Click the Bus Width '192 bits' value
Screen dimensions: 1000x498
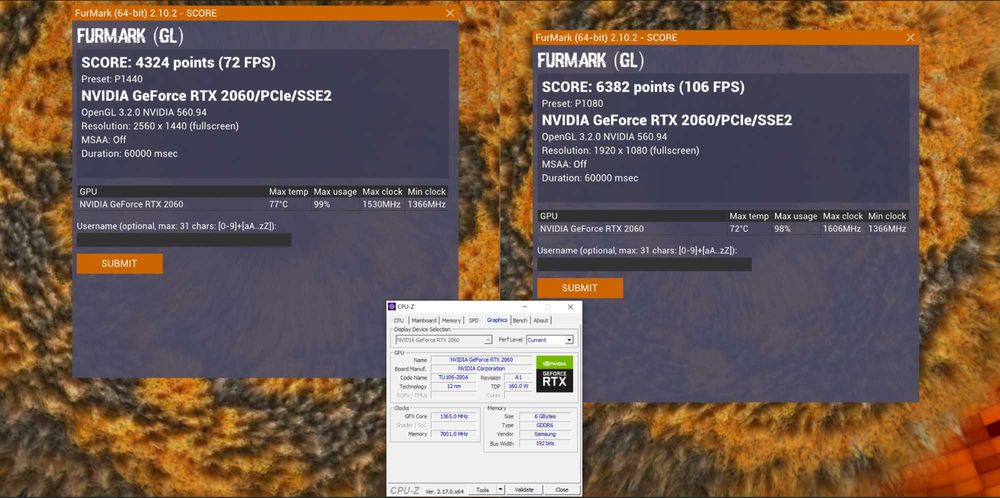point(545,443)
